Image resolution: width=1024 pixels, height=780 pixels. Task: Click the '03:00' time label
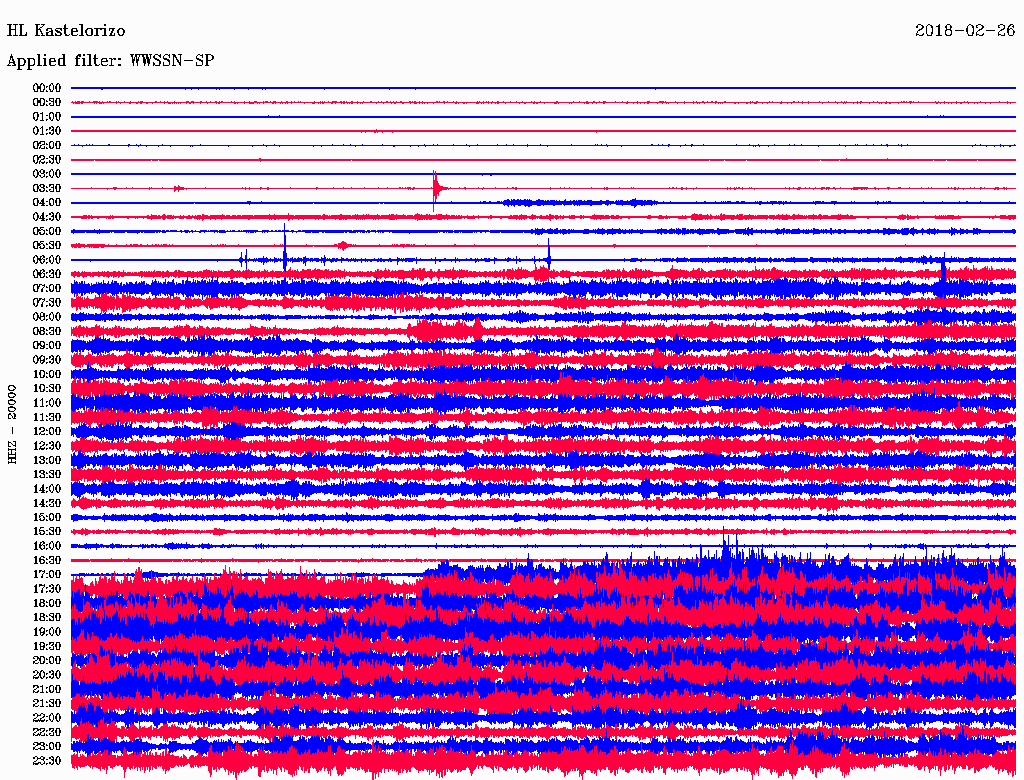[46, 174]
